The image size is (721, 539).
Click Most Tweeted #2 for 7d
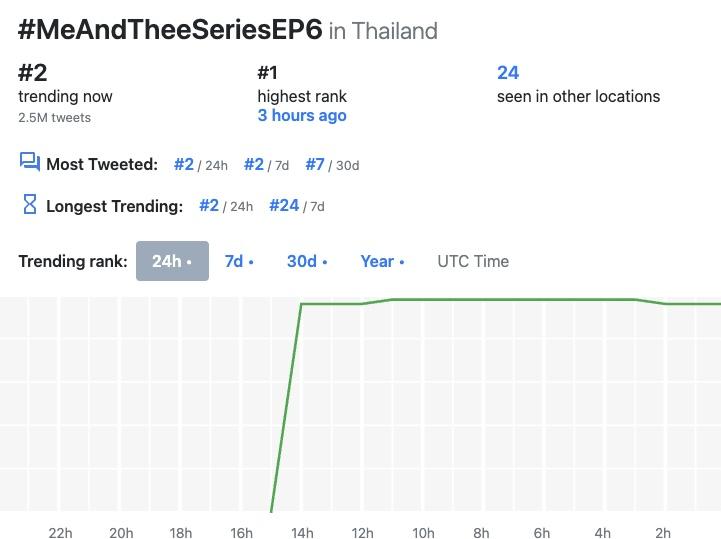tap(254, 164)
